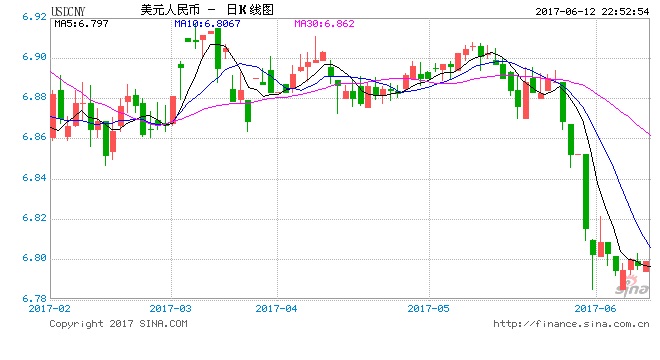Viewport: 660px width, 360px height.
Task: Select the chart title 美元人民币 日K线图
Action: pyautogui.click(x=207, y=10)
